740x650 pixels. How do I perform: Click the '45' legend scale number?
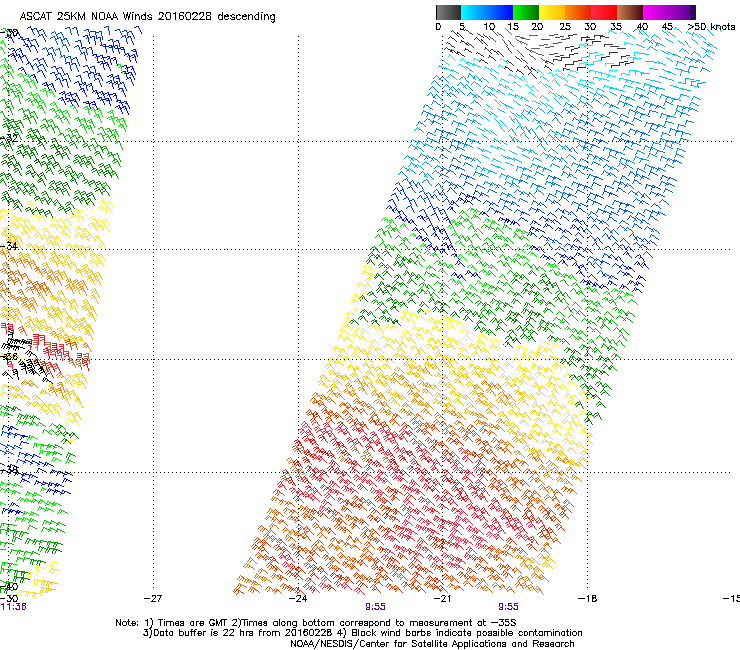coord(667,27)
